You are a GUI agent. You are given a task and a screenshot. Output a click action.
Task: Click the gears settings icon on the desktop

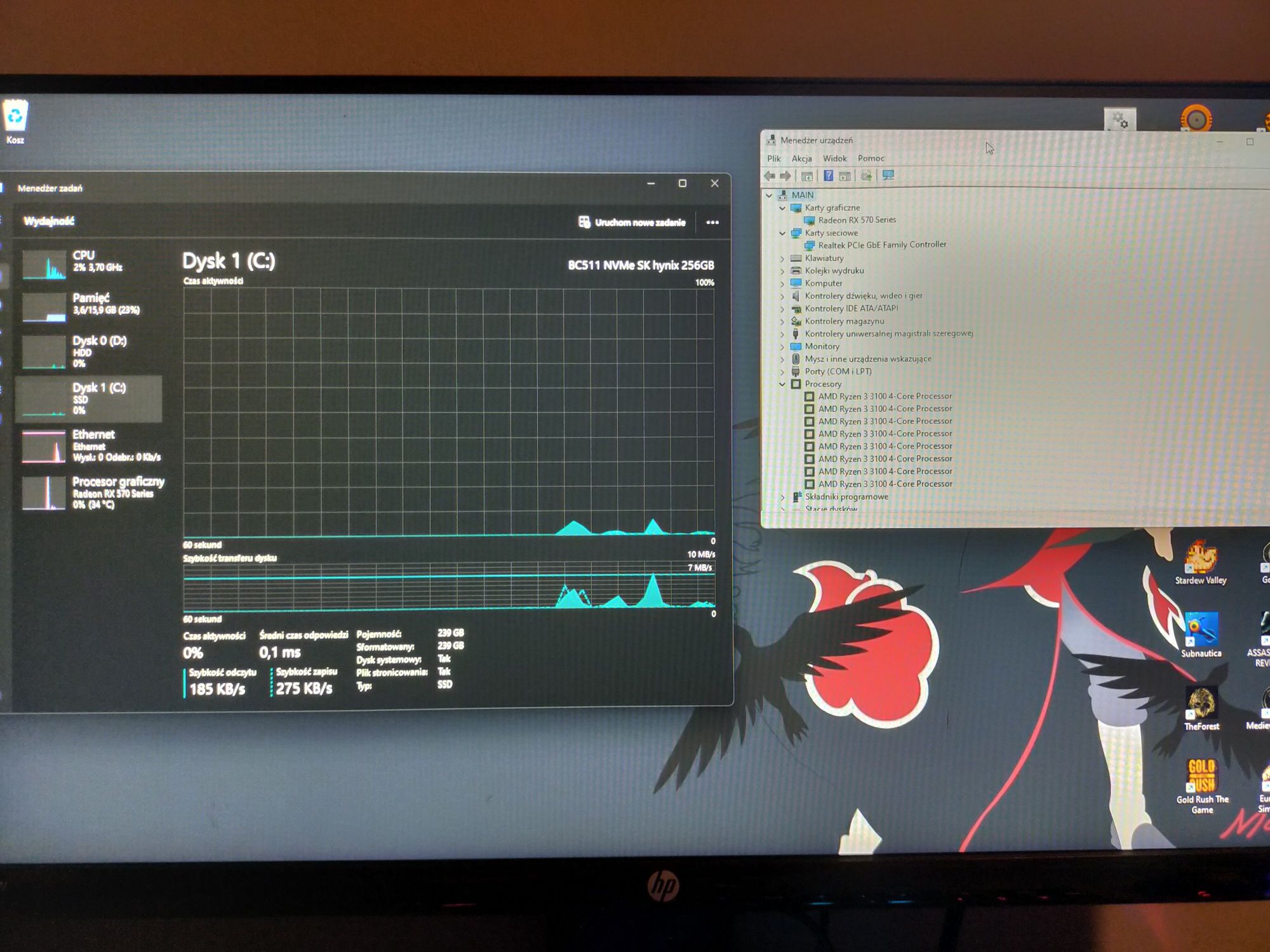click(x=1120, y=119)
